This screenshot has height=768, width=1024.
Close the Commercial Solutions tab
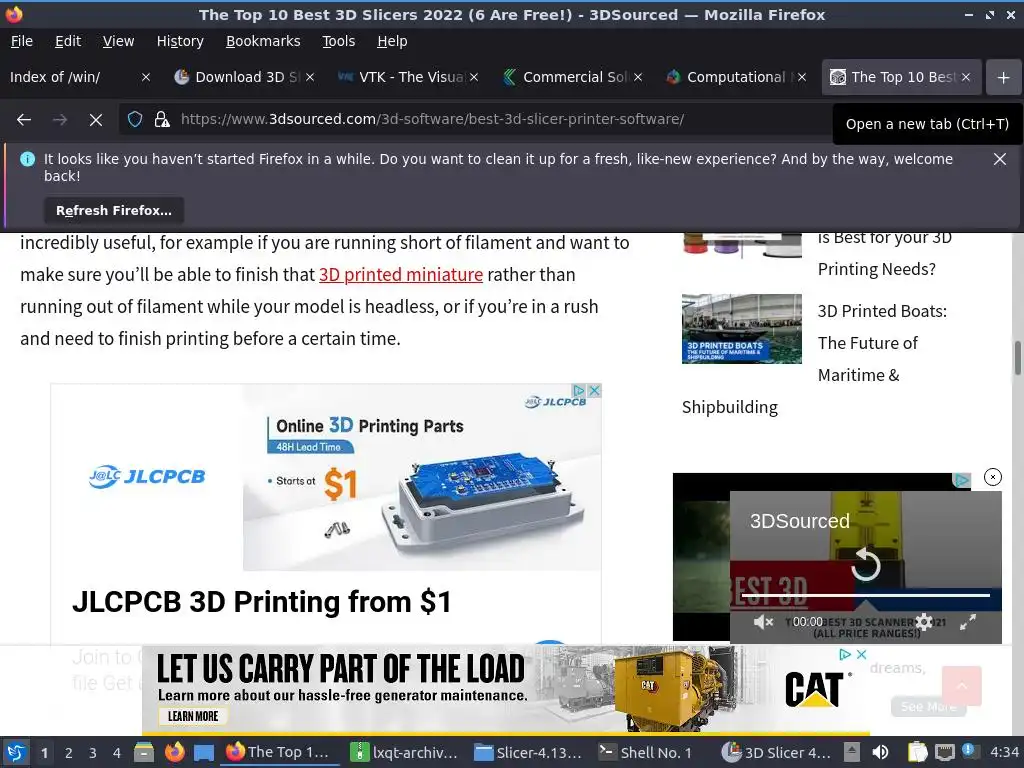pos(638,77)
